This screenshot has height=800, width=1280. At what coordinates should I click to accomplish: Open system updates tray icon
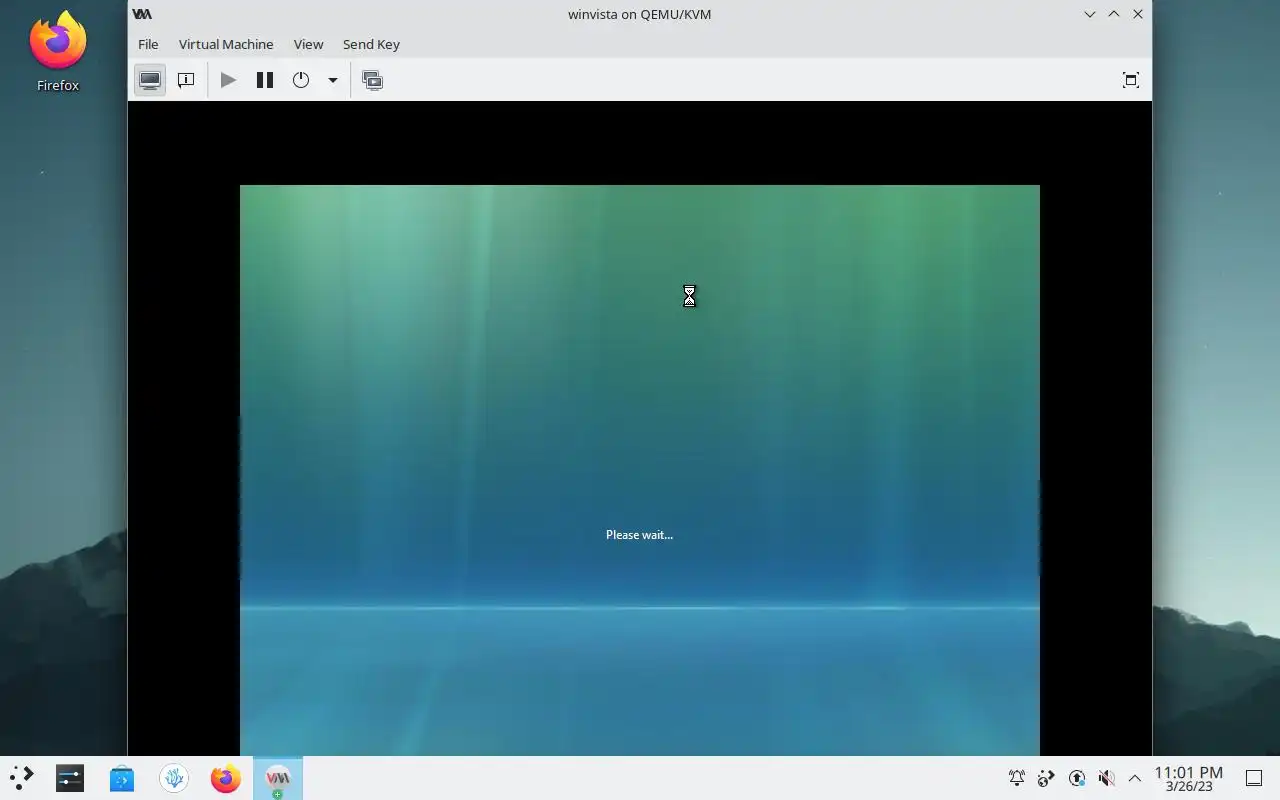[1077, 778]
